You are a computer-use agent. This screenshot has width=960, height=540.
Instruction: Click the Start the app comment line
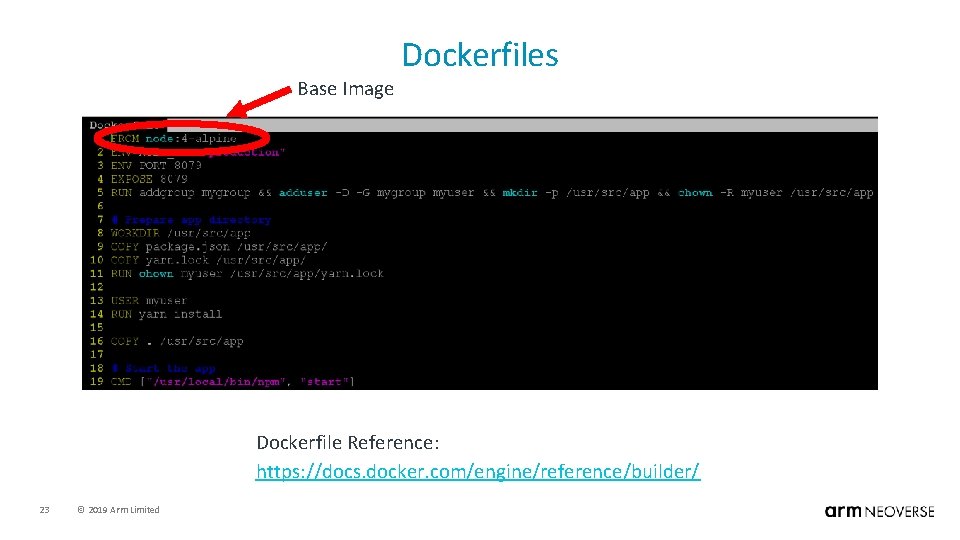coord(163,368)
